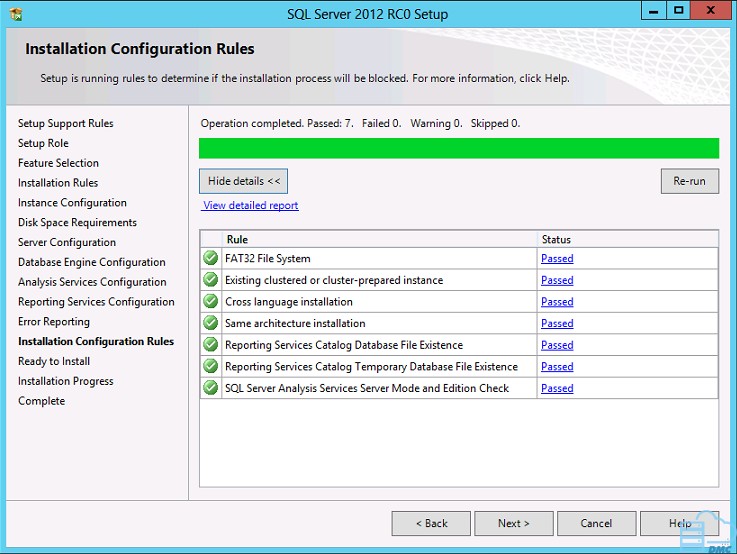Click the Cross language installation rule name
The image size is (737, 554).
click(289, 302)
